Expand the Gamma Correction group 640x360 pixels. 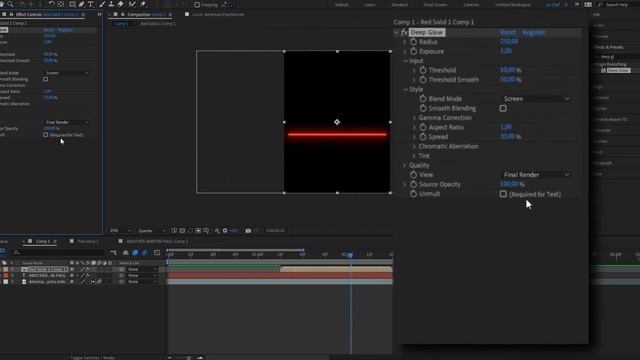(415, 118)
